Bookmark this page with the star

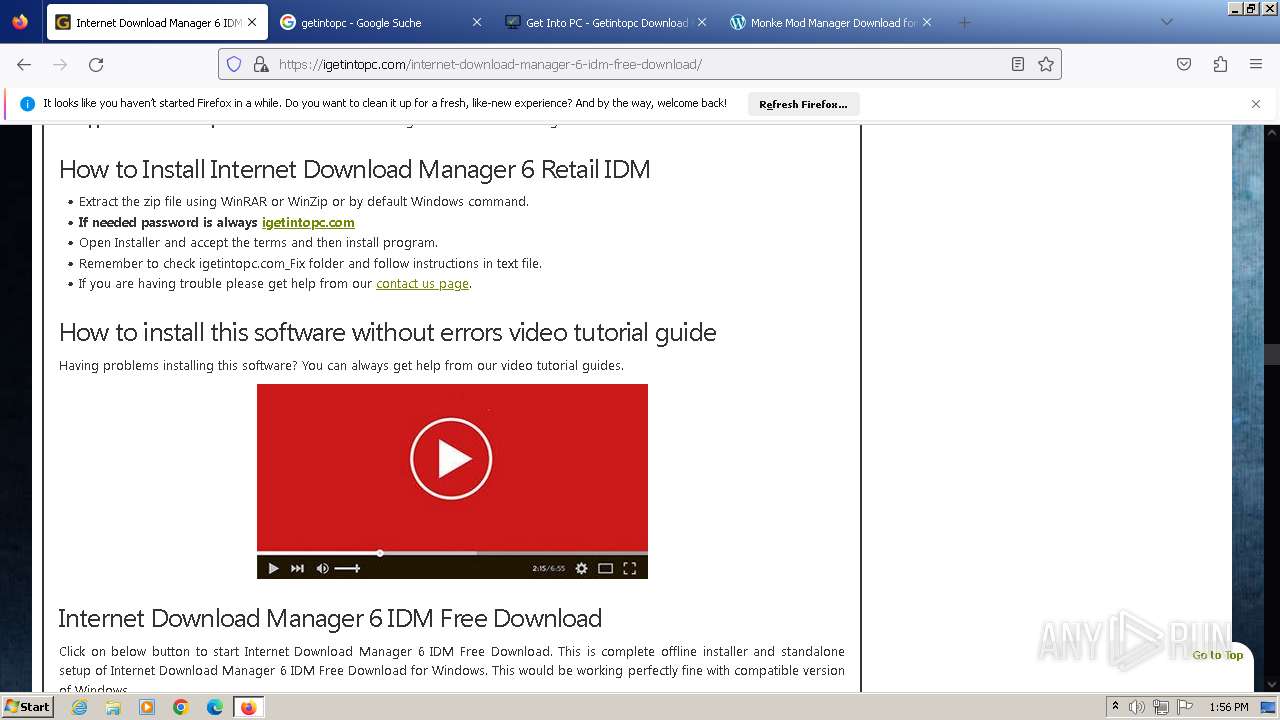1046,64
